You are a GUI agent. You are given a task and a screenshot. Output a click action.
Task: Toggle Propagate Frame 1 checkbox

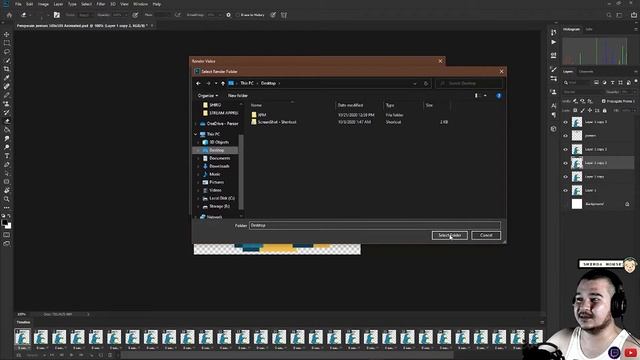pos(604,101)
